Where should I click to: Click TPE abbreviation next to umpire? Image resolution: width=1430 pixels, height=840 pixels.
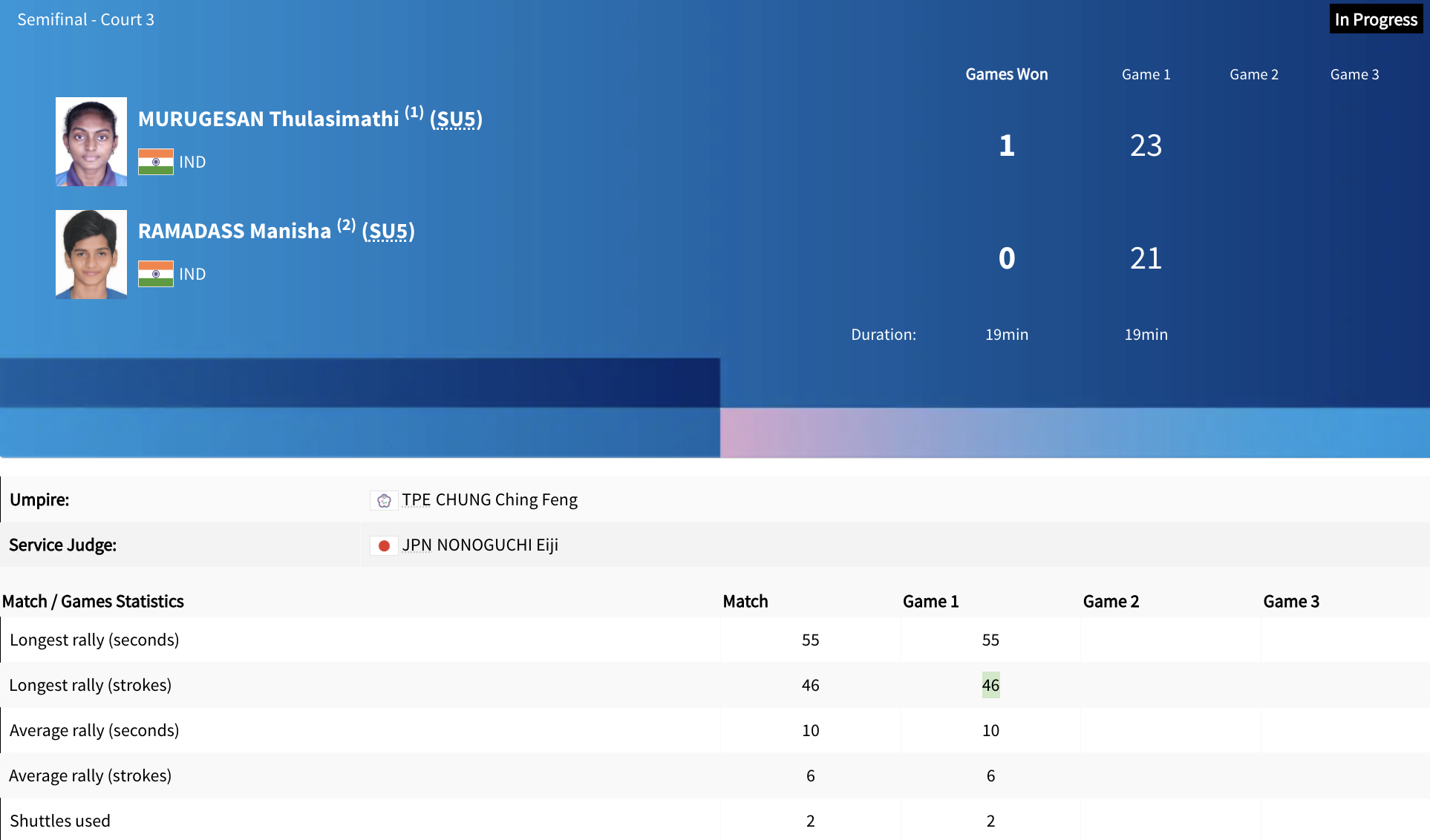416,500
